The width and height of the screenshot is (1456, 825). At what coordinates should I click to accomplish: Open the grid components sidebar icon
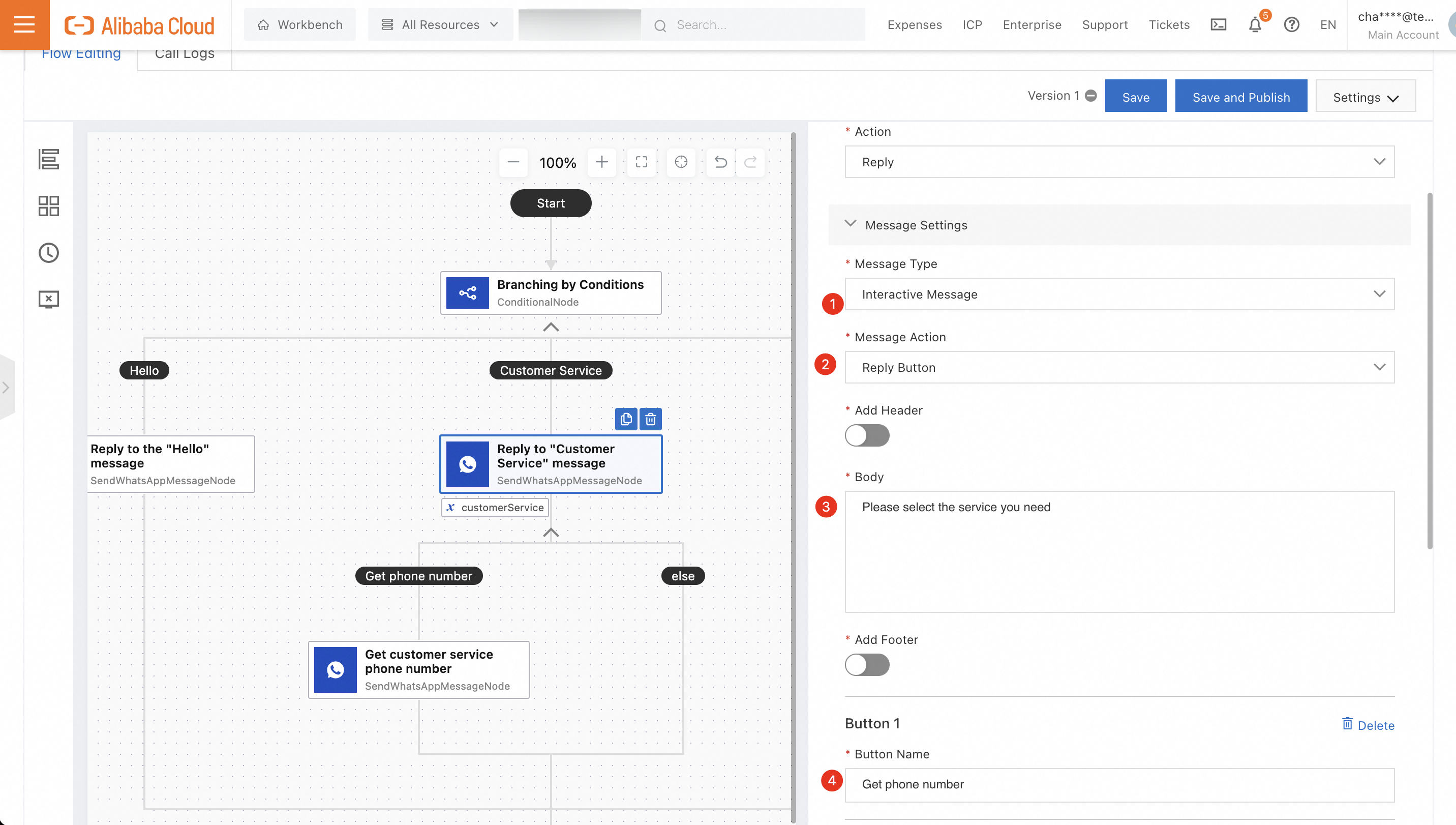point(49,207)
